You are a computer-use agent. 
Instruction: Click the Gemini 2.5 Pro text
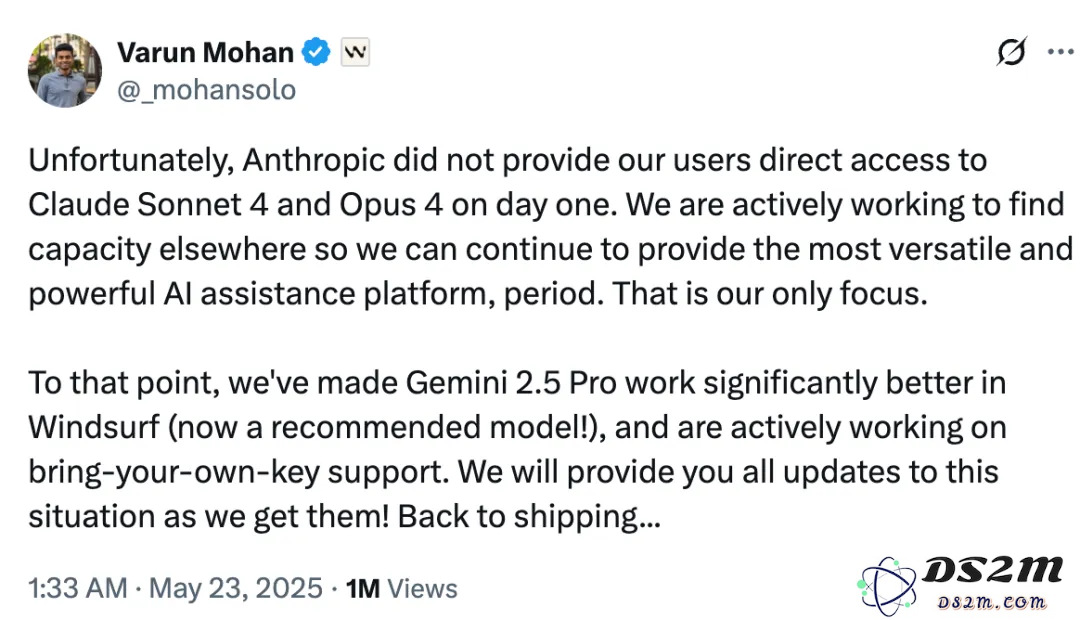(510, 382)
